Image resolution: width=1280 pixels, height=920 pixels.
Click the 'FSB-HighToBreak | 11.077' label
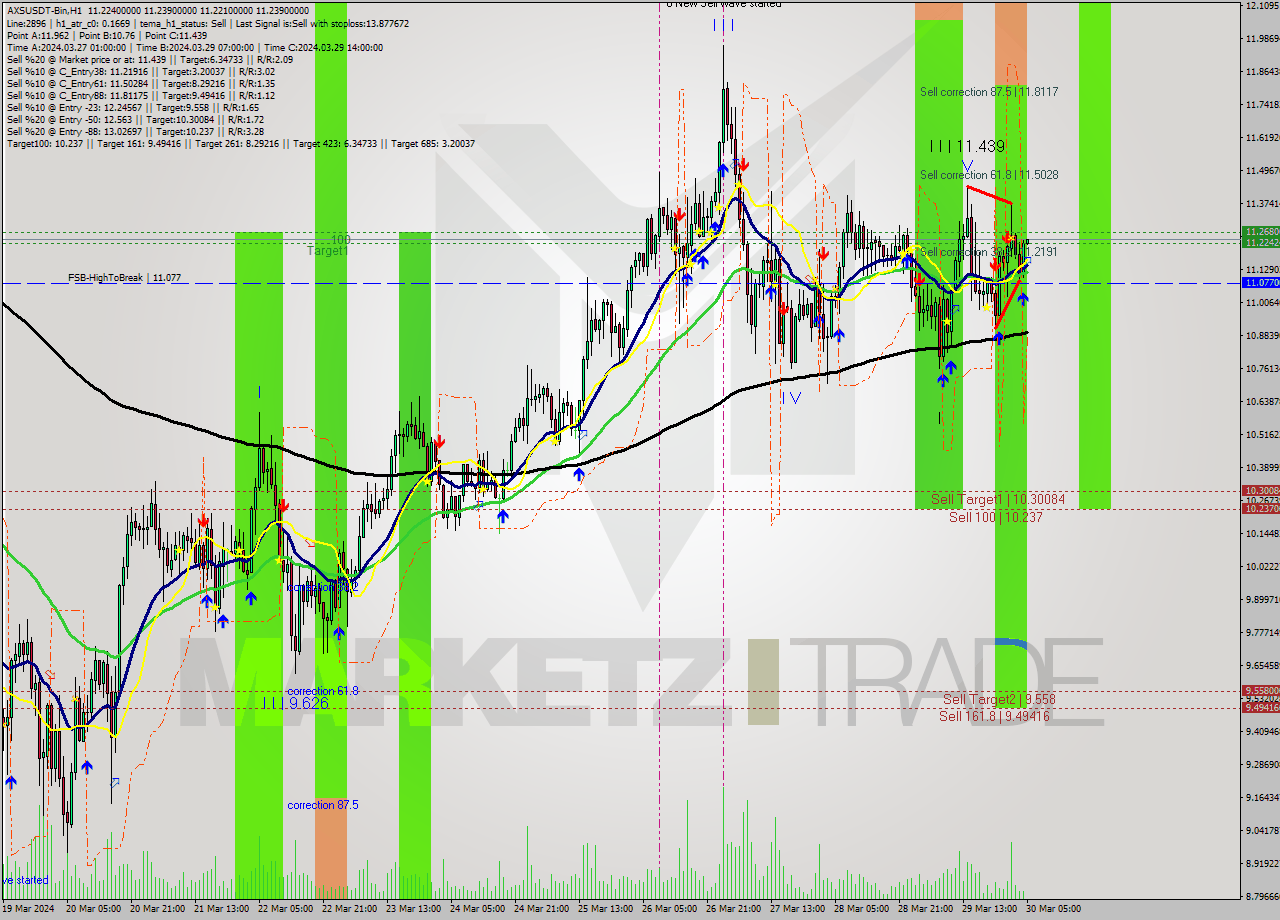(124, 277)
